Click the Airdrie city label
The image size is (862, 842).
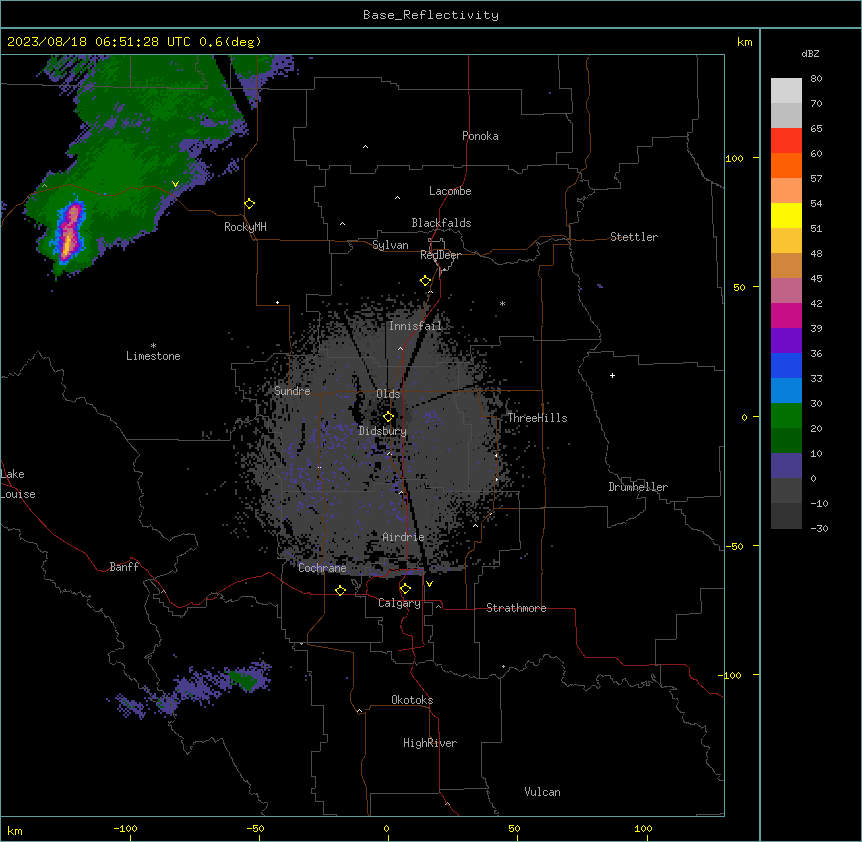(404, 537)
